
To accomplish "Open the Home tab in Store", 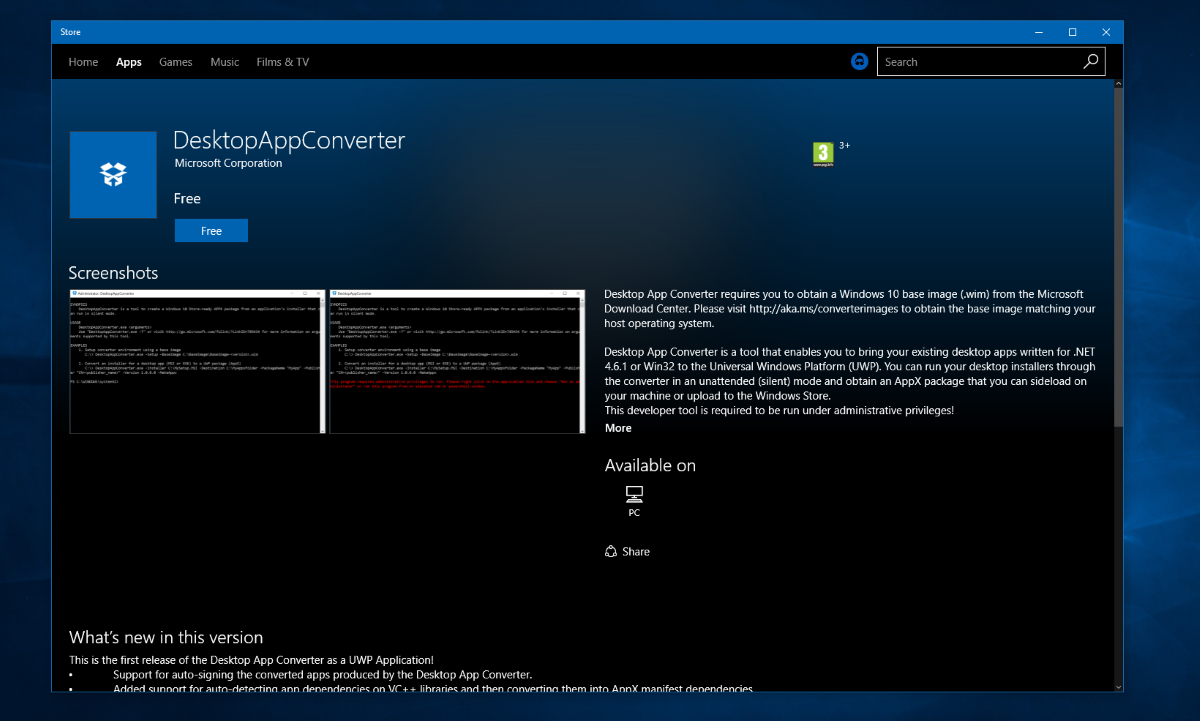I will 83,62.
